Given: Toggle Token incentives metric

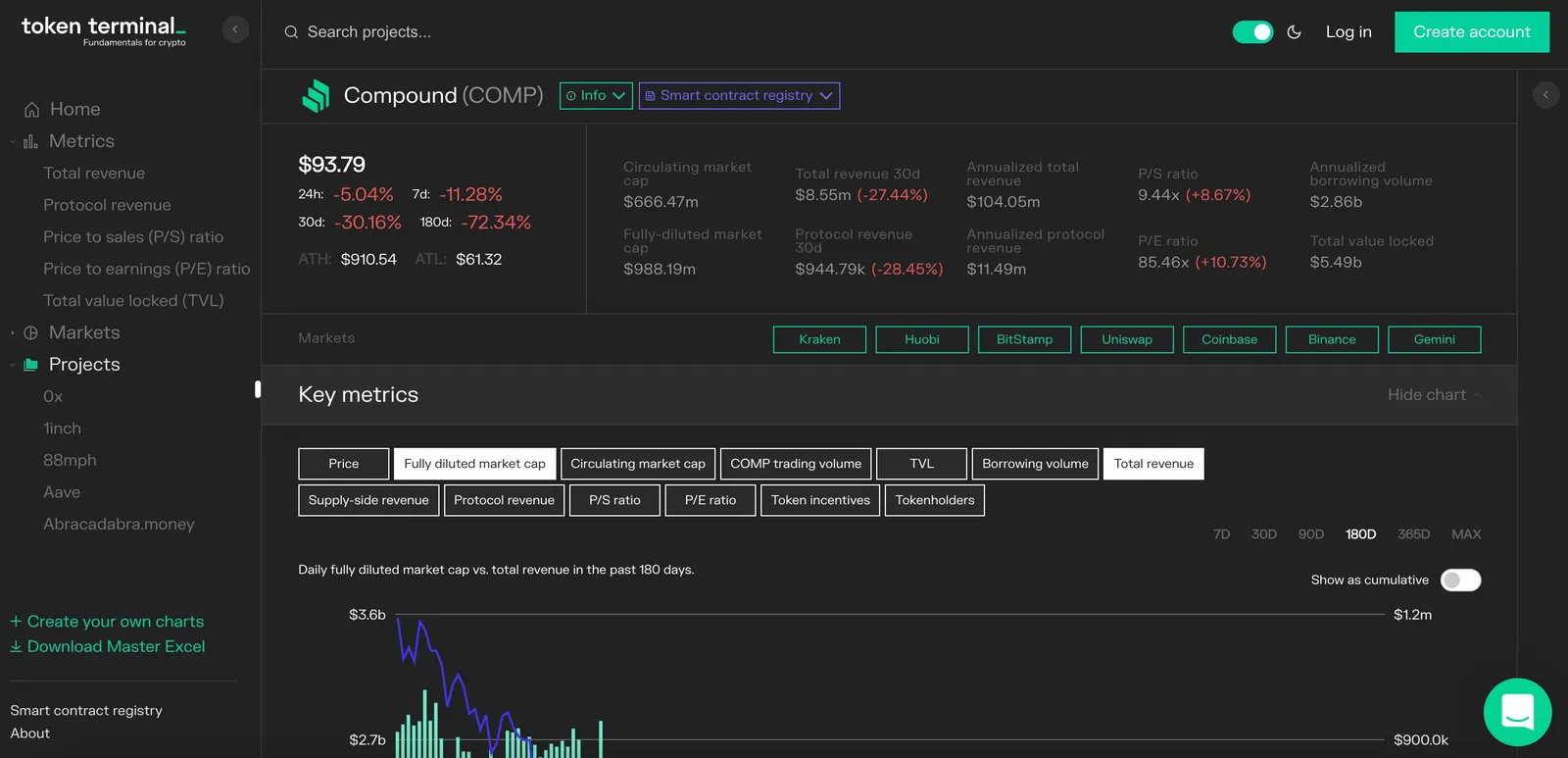Looking at the screenshot, I should tap(820, 500).
